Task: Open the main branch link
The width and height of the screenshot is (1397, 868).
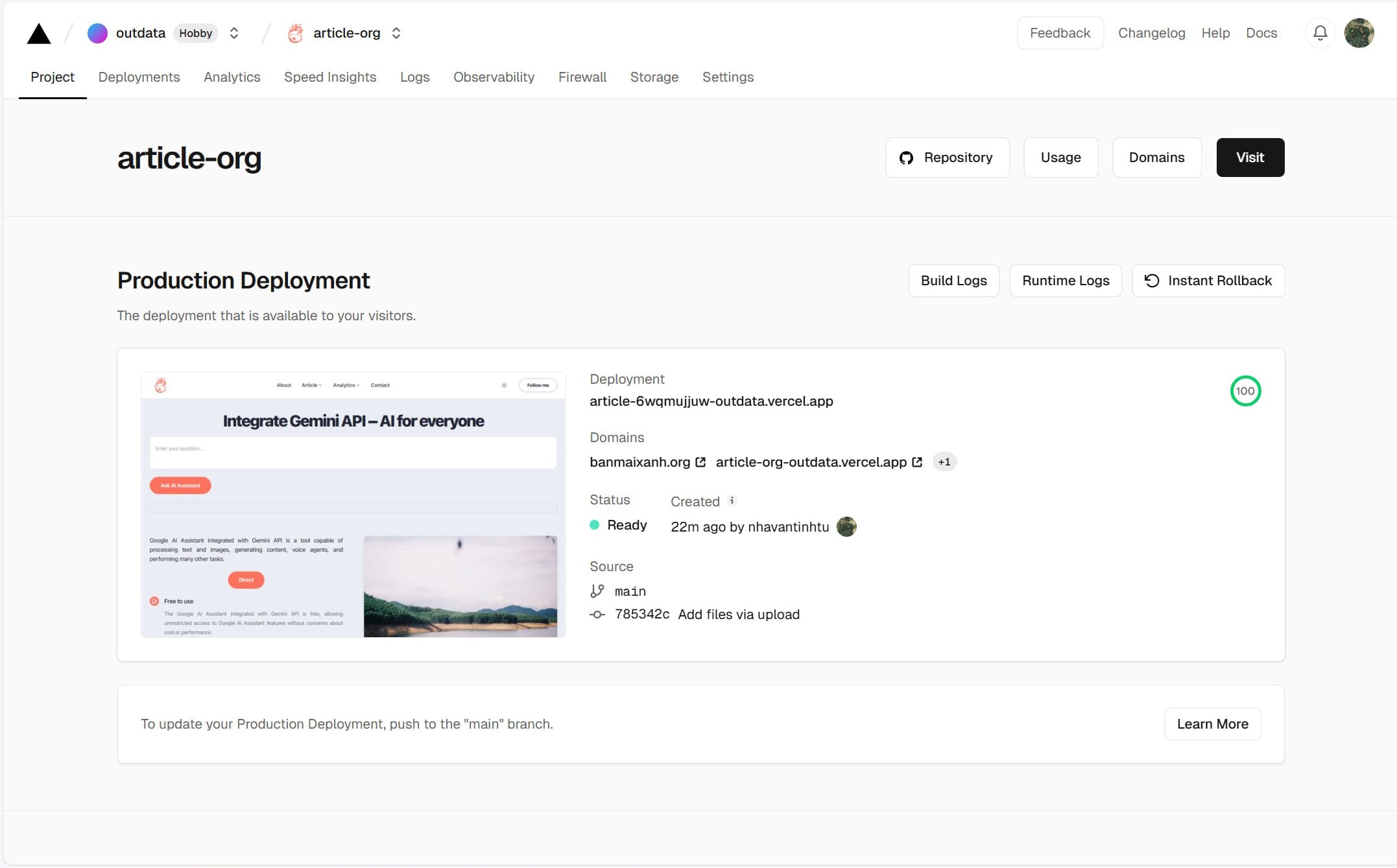Action: point(630,591)
